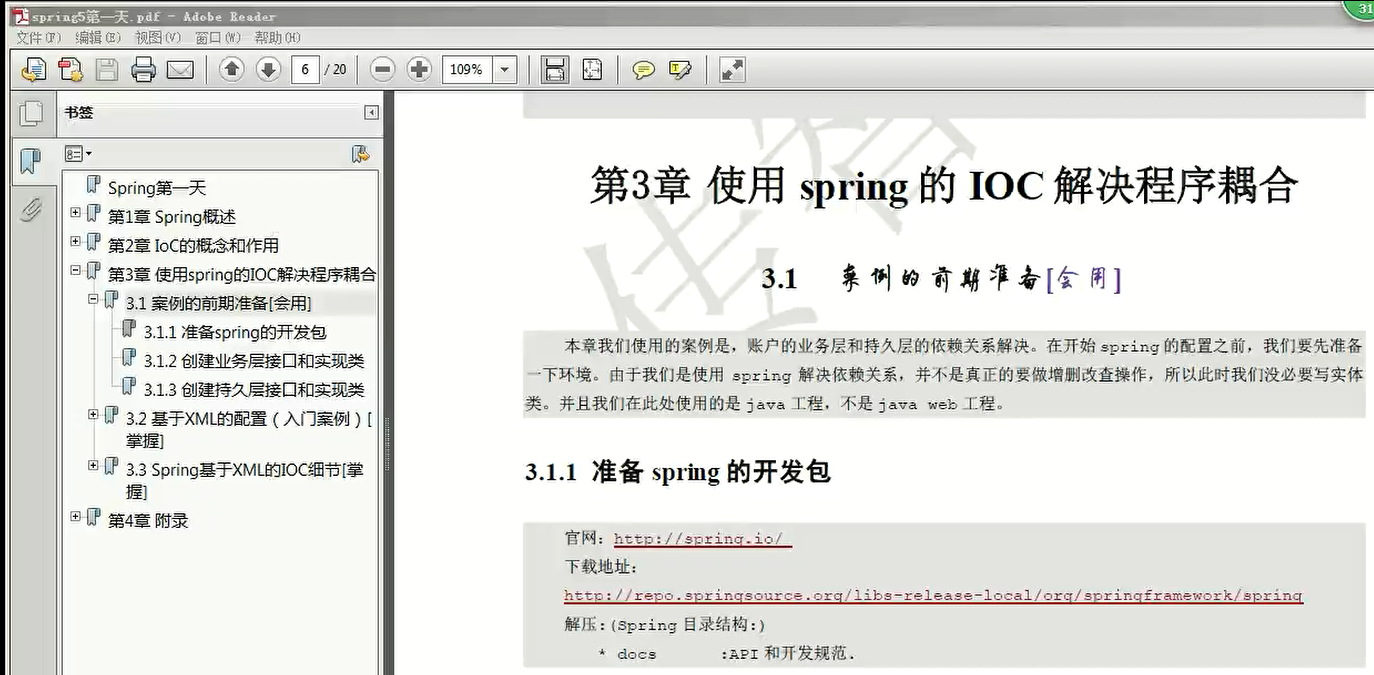Add a sticky note comment
This screenshot has width=1374, height=675.
point(644,69)
